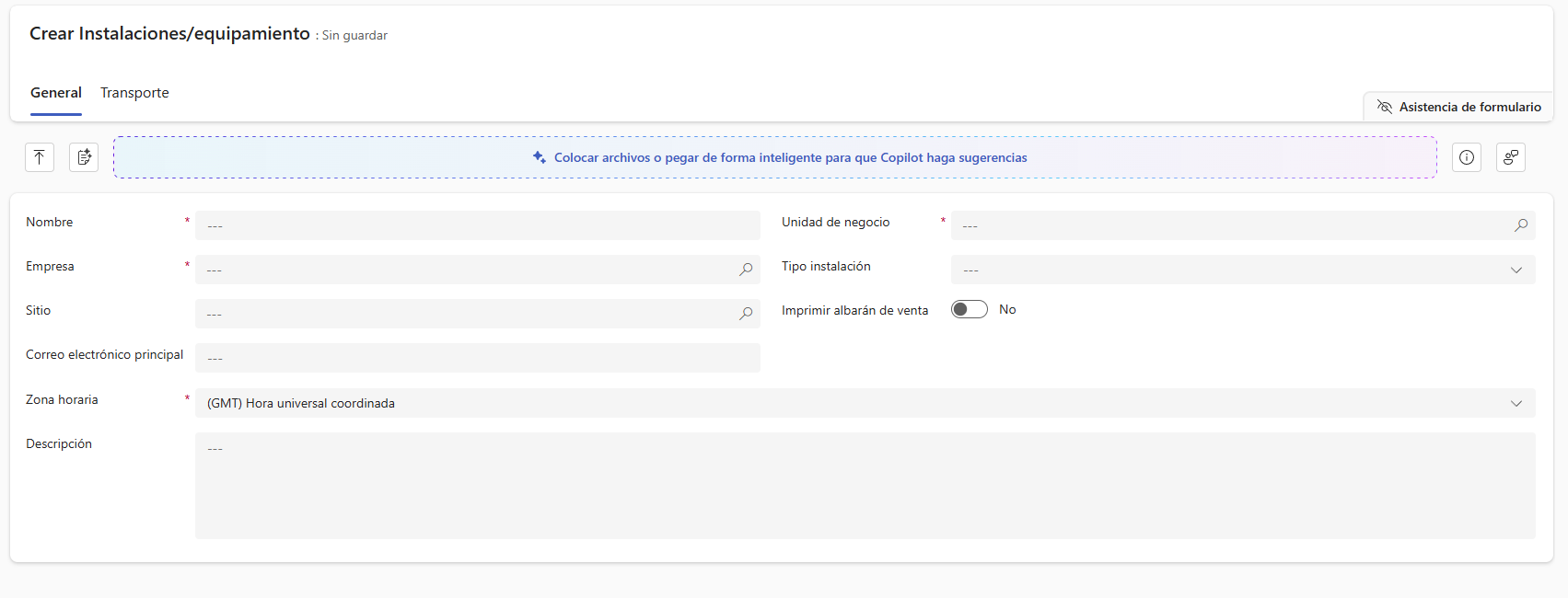Click the Copilot sparkle icon in the banner

point(540,157)
